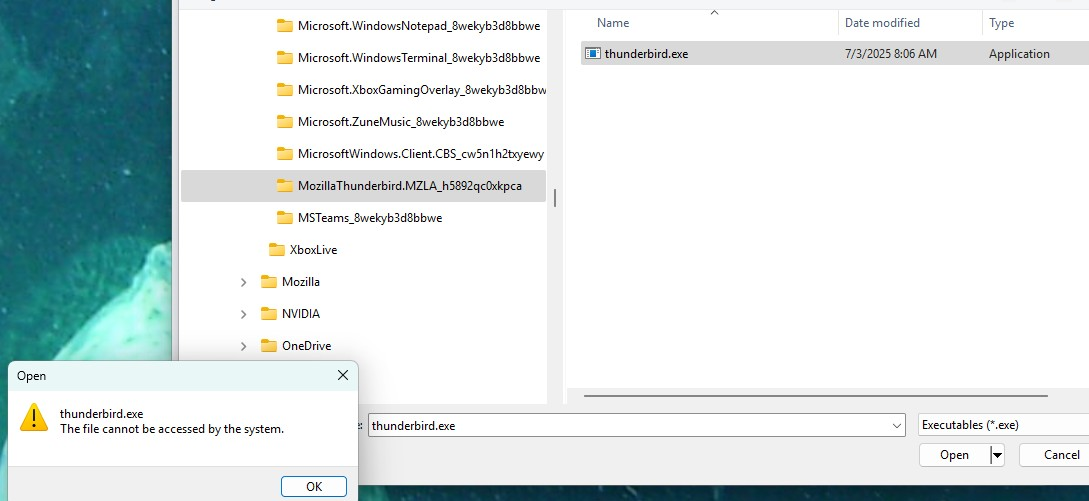This screenshot has width=1089, height=501.
Task: Close the Open error dialog with X
Action: point(342,375)
